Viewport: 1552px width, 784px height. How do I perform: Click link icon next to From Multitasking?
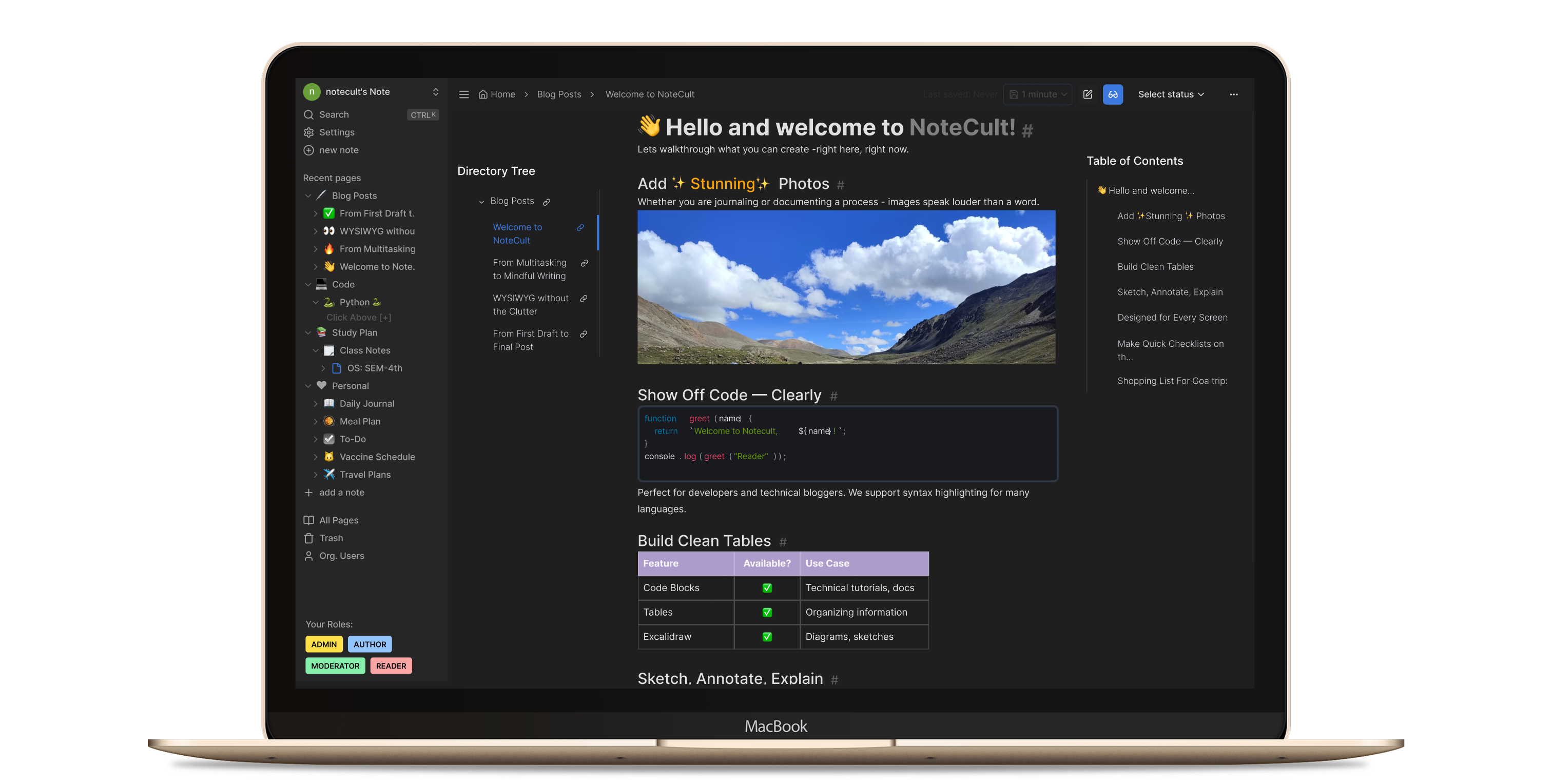click(584, 263)
